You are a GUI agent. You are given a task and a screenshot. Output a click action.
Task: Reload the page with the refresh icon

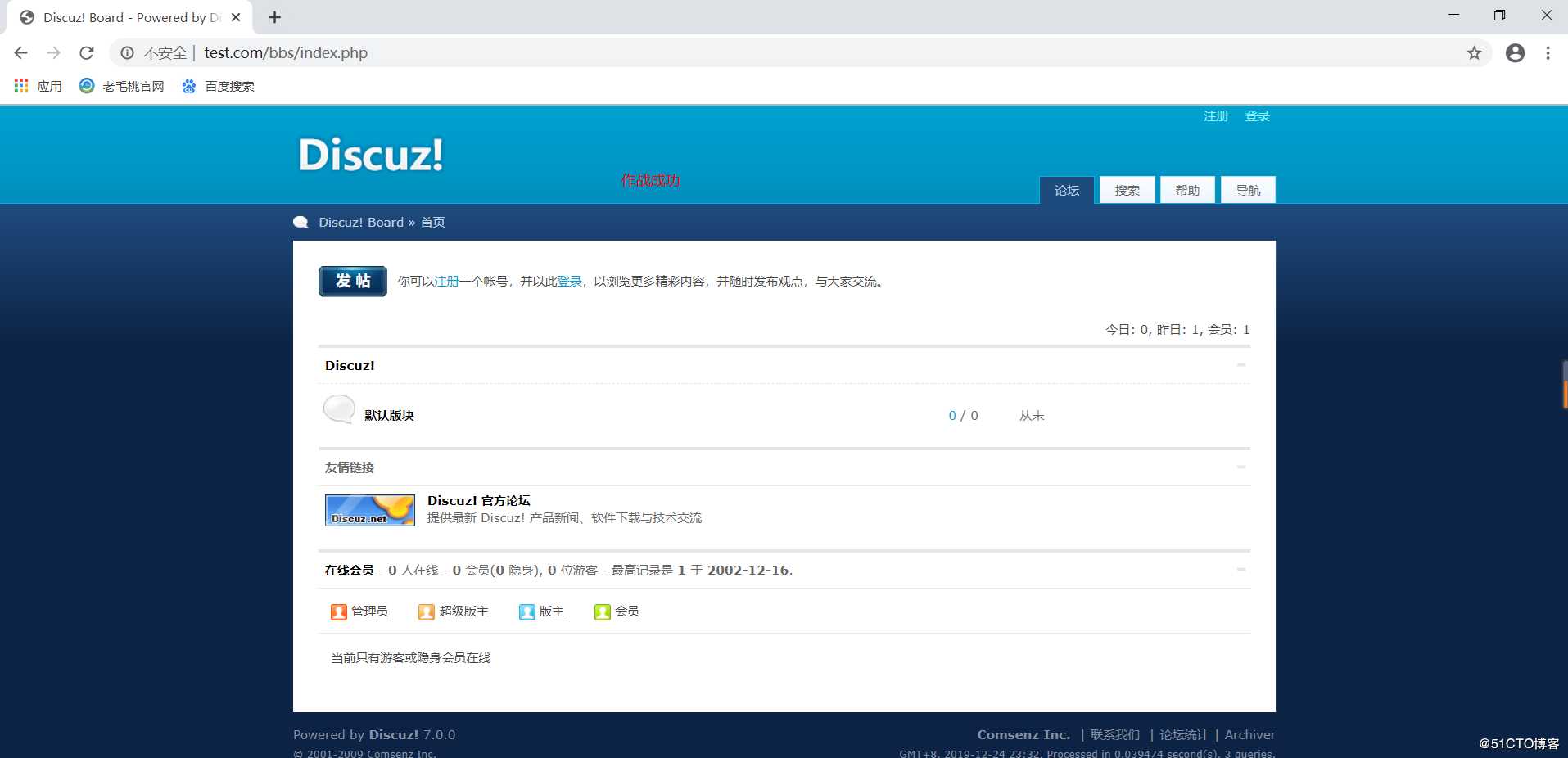tap(86, 52)
